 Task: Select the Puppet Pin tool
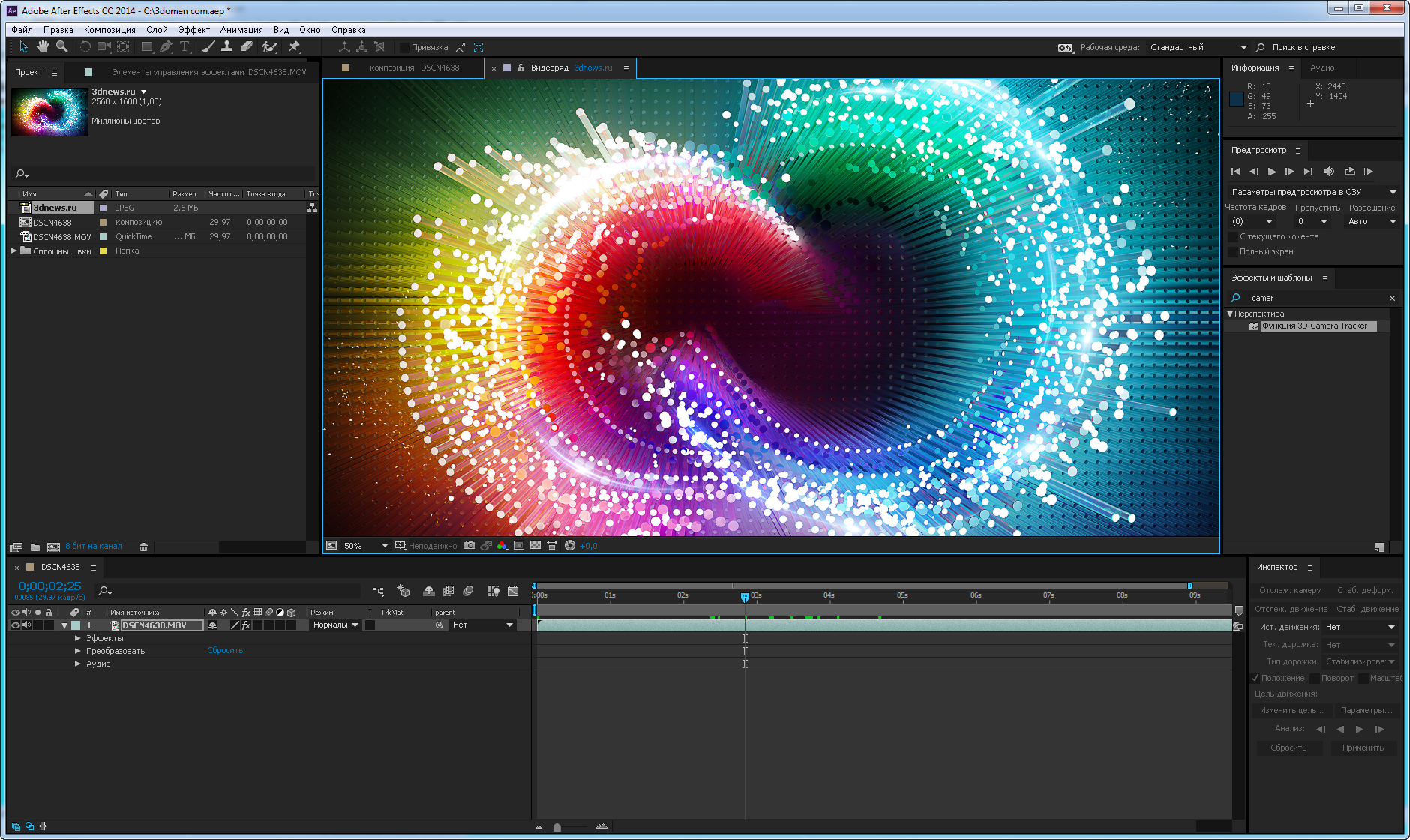point(294,46)
